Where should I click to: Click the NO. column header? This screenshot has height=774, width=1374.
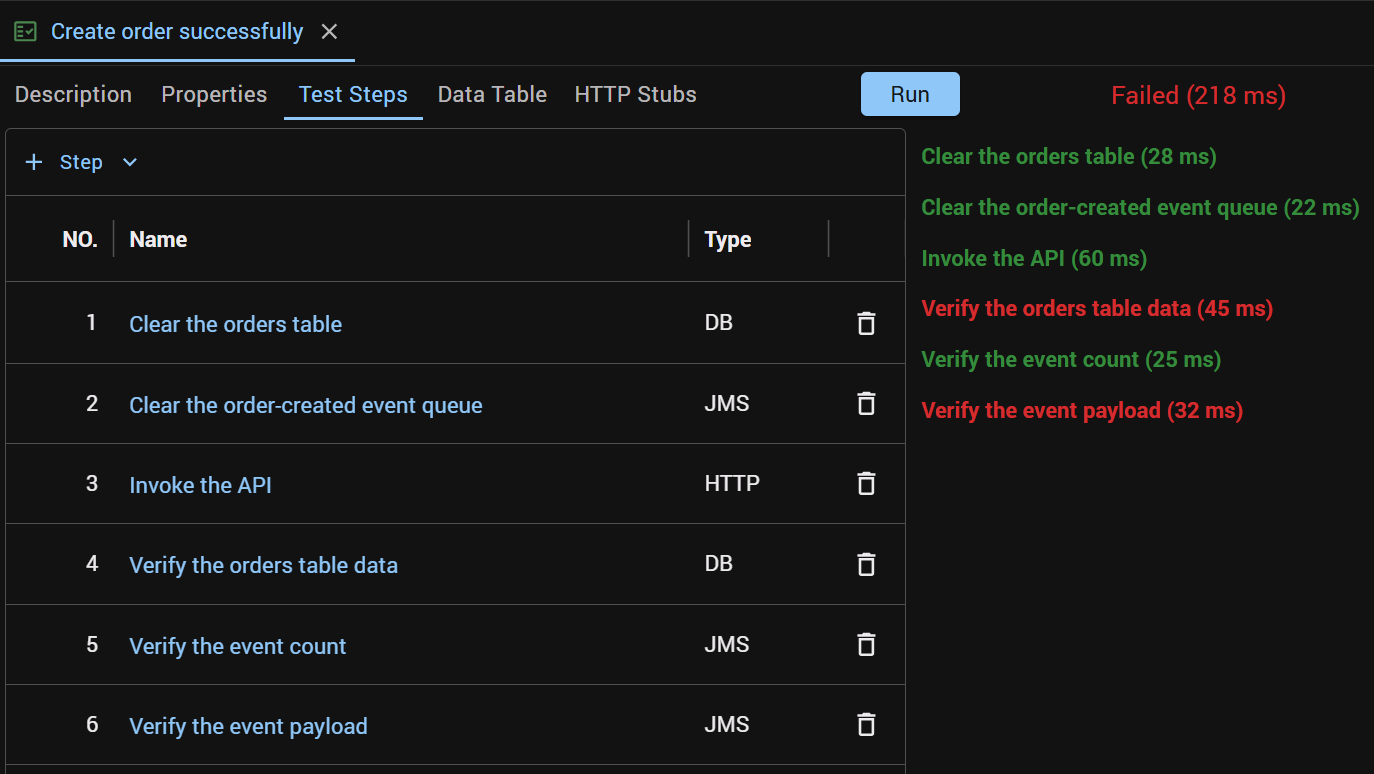tap(80, 239)
